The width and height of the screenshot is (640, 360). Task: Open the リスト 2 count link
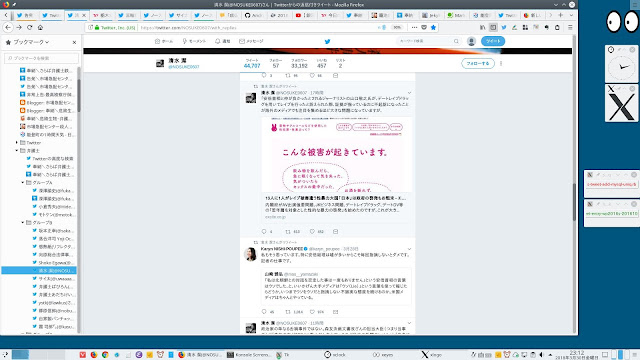point(340,63)
